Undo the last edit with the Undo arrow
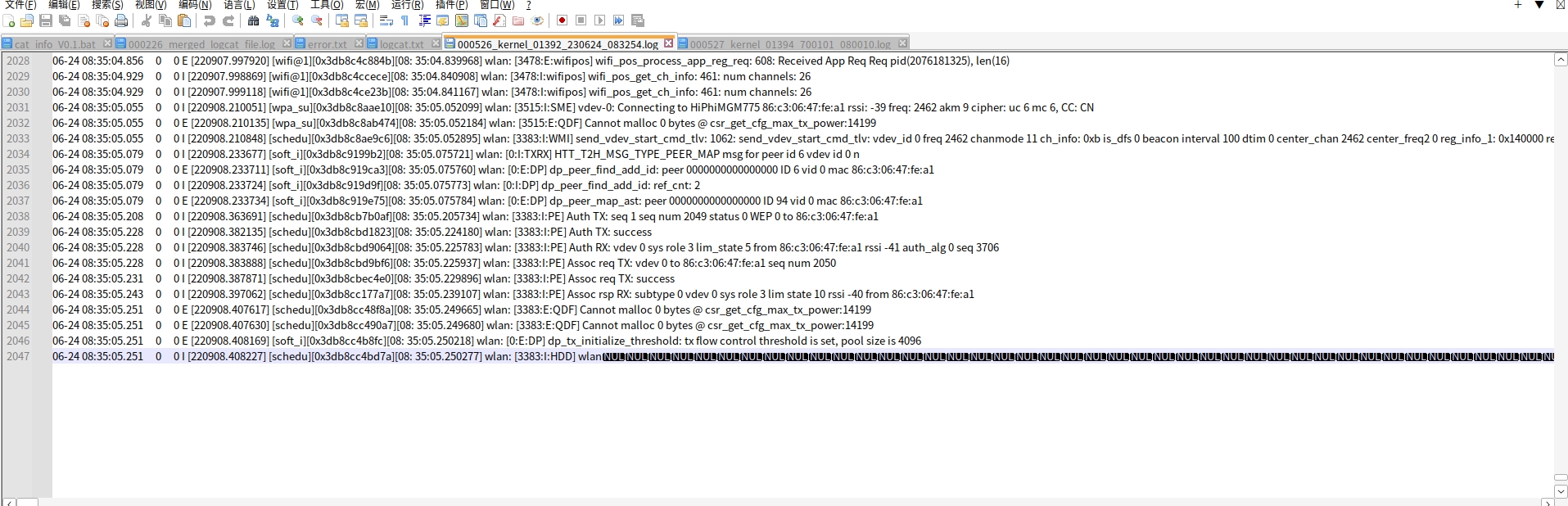1568x506 pixels. (210, 20)
